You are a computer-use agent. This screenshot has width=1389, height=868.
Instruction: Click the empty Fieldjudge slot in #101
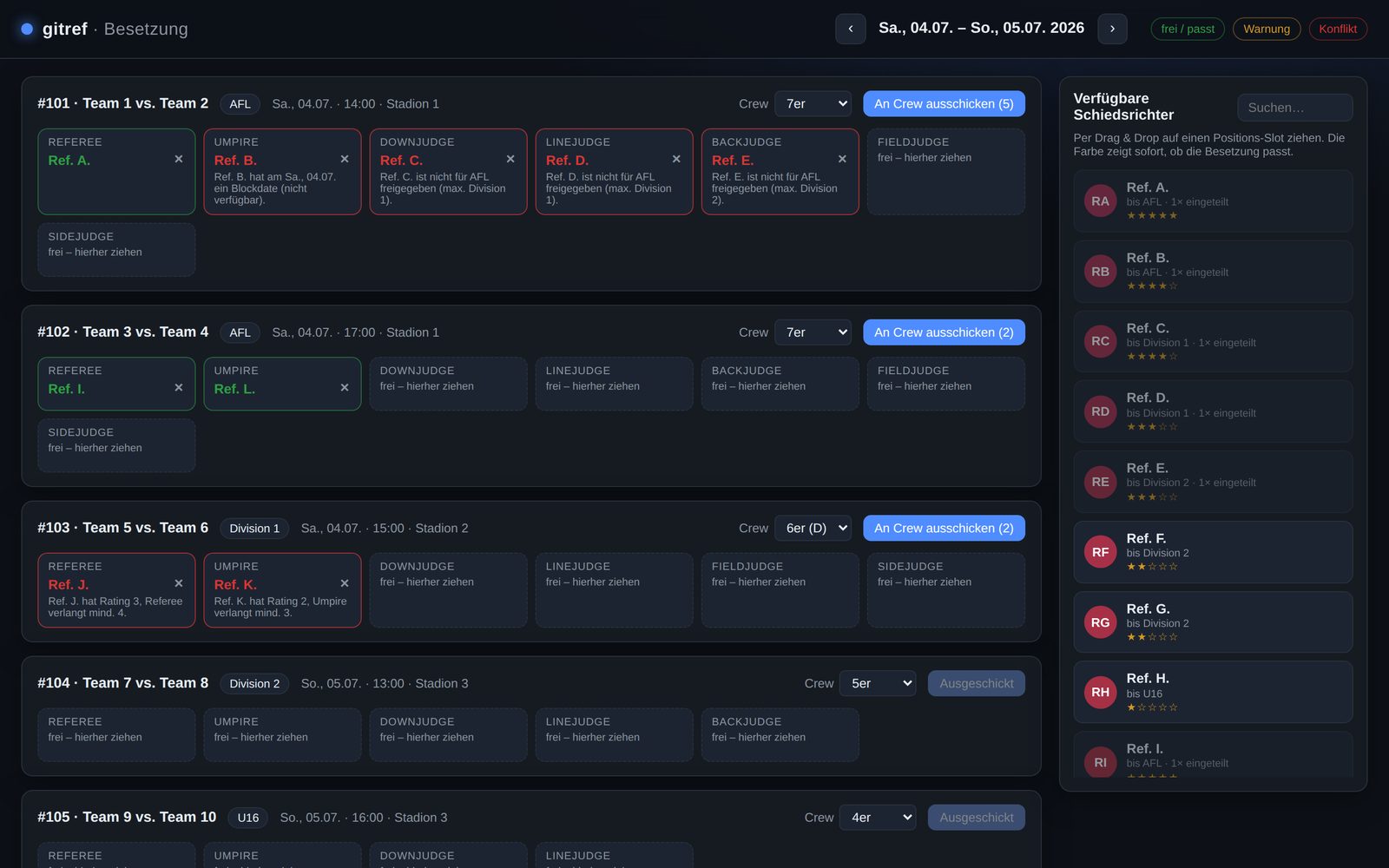coord(945,172)
